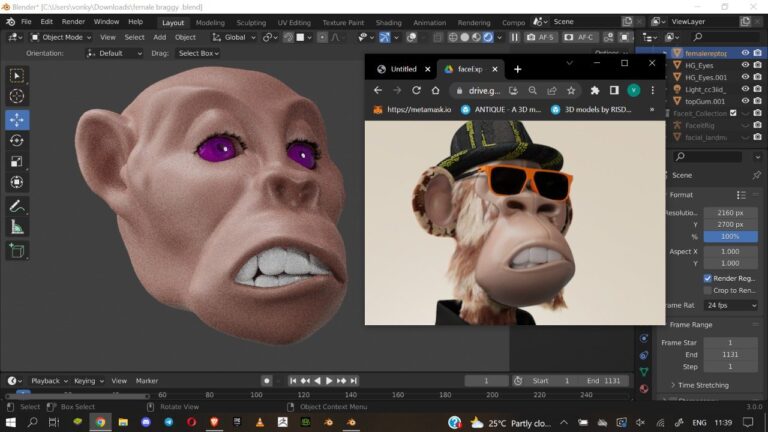Open Keying dropdown in timeline
Image resolution: width=768 pixels, height=432 pixels.
pos(89,381)
